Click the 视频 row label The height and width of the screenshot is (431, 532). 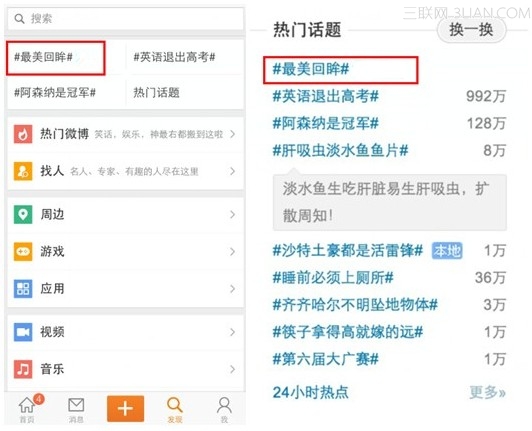(52, 332)
